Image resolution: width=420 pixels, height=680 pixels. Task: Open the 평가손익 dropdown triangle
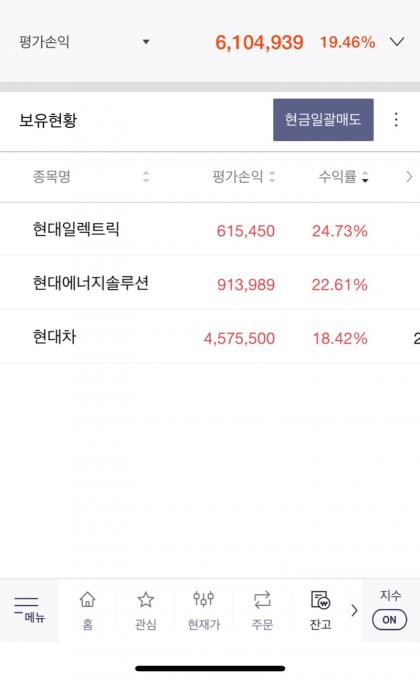tap(146, 42)
